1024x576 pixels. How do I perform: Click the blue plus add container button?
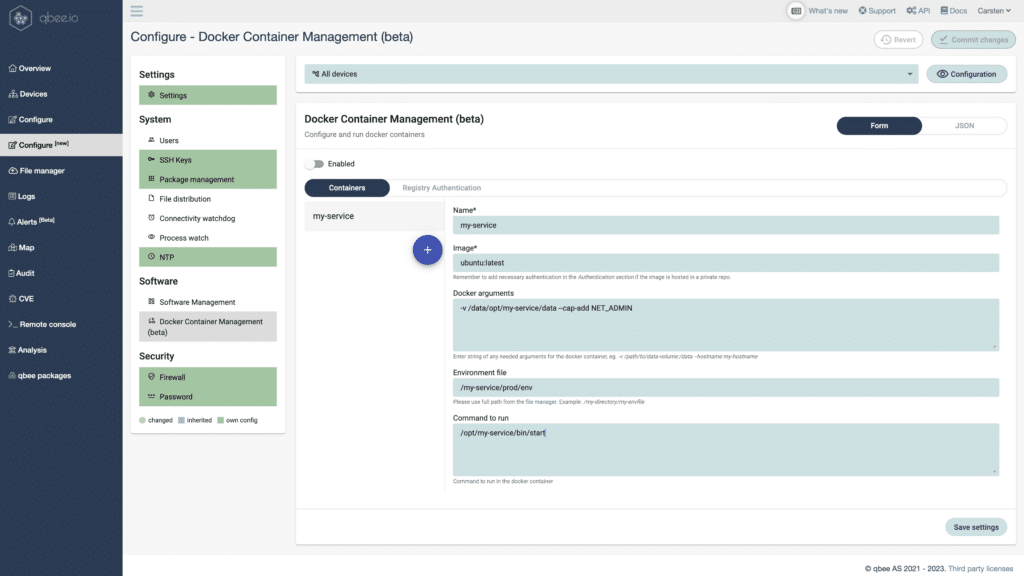[x=427, y=250]
